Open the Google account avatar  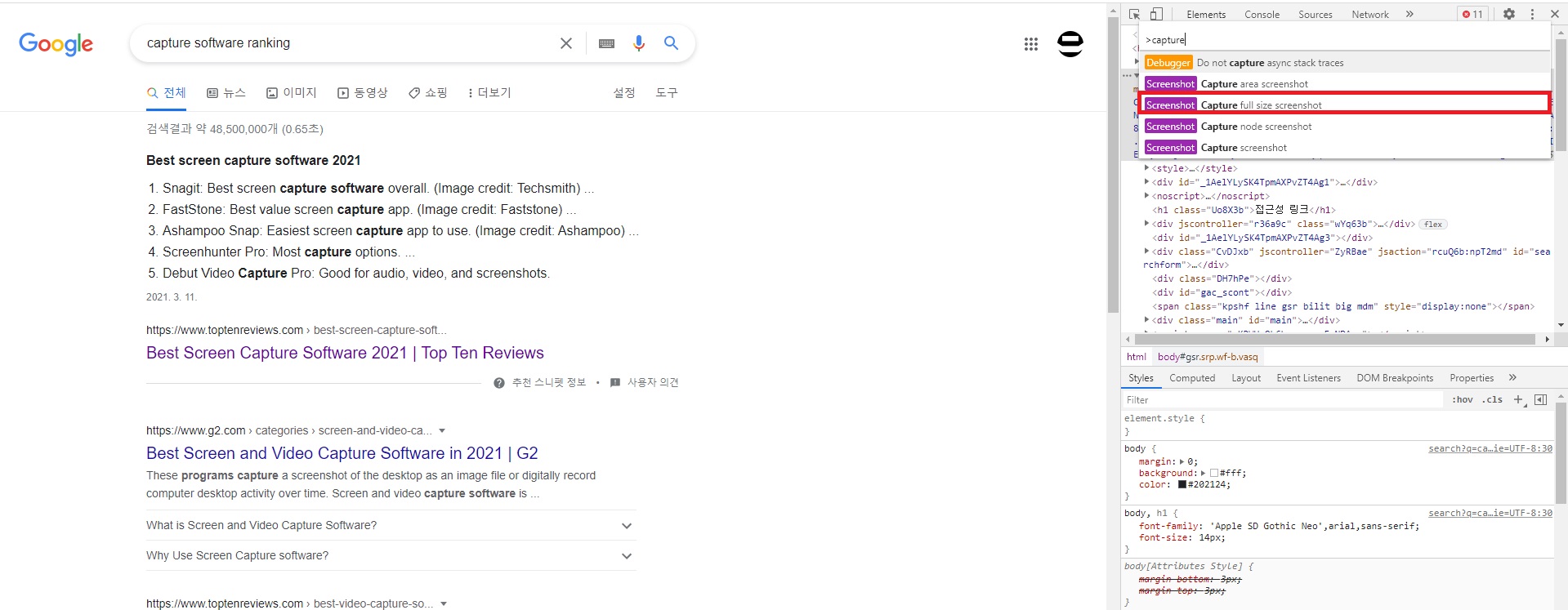(1070, 43)
